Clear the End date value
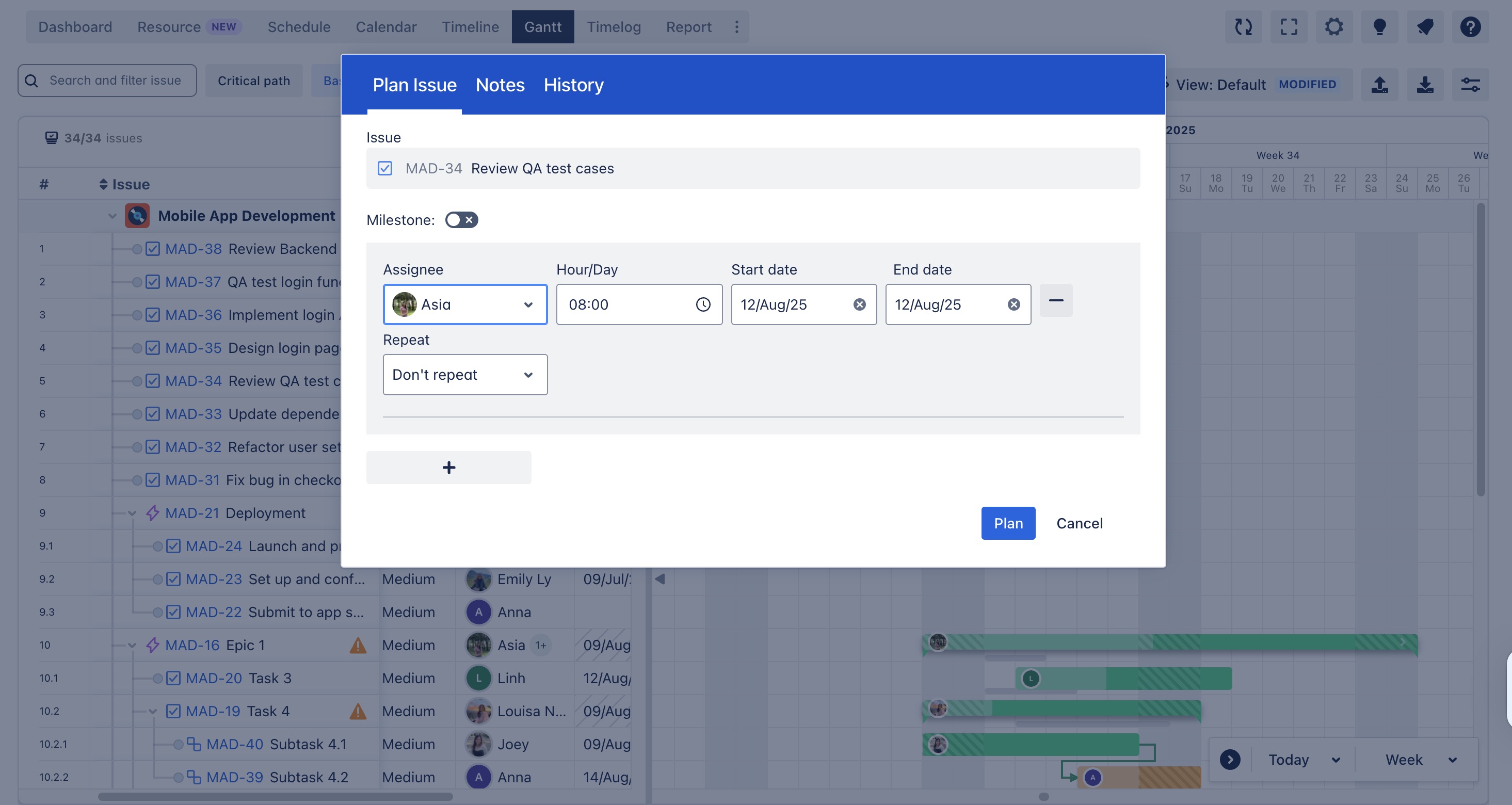Screen dimensions: 1512x805 point(1014,304)
